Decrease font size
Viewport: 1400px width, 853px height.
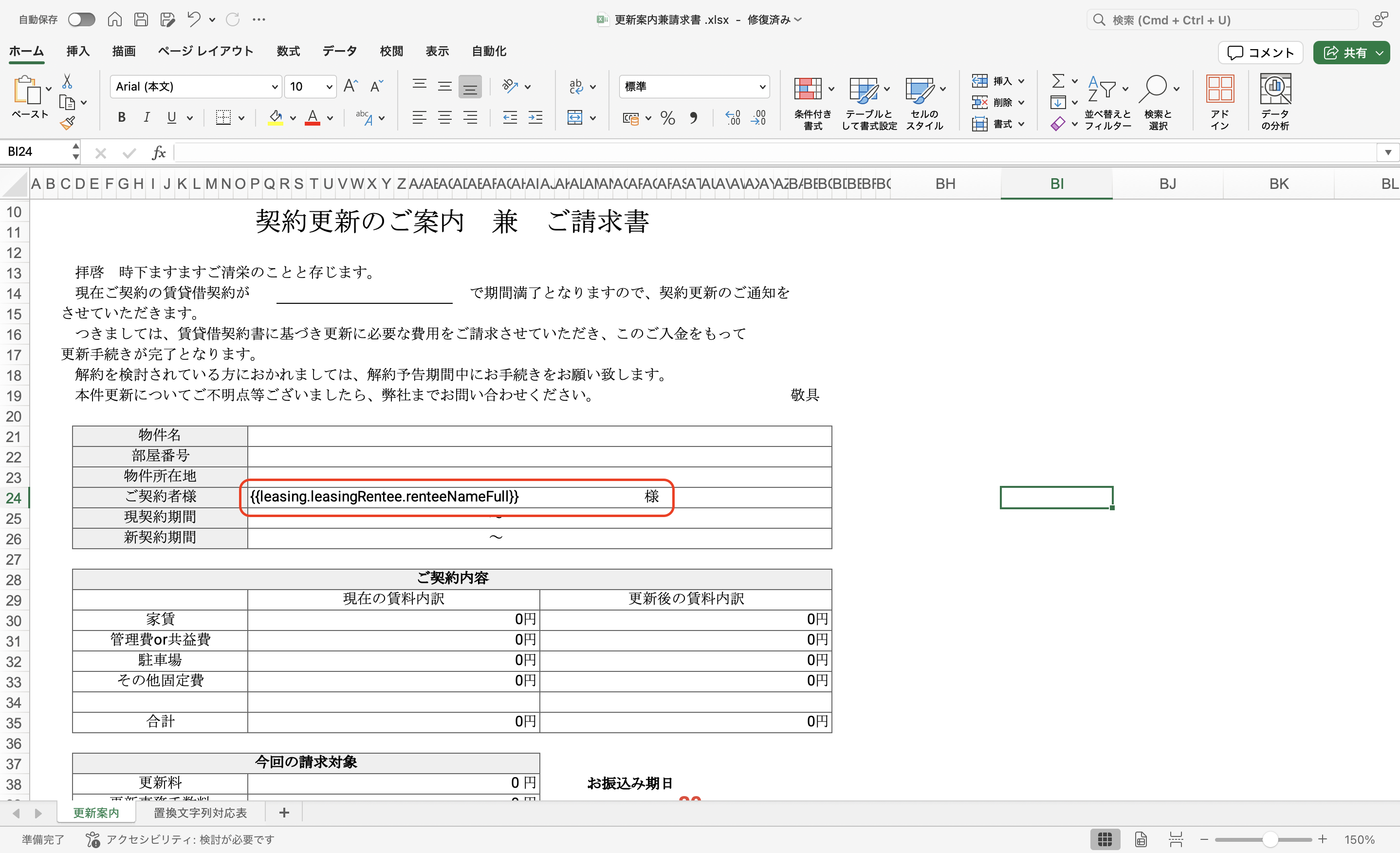coord(377,86)
